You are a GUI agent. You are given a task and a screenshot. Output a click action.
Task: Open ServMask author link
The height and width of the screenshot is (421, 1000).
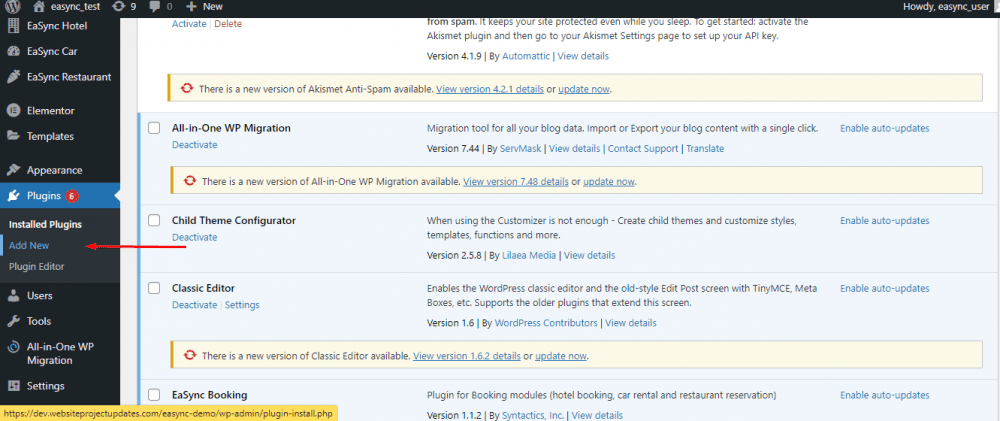520,149
